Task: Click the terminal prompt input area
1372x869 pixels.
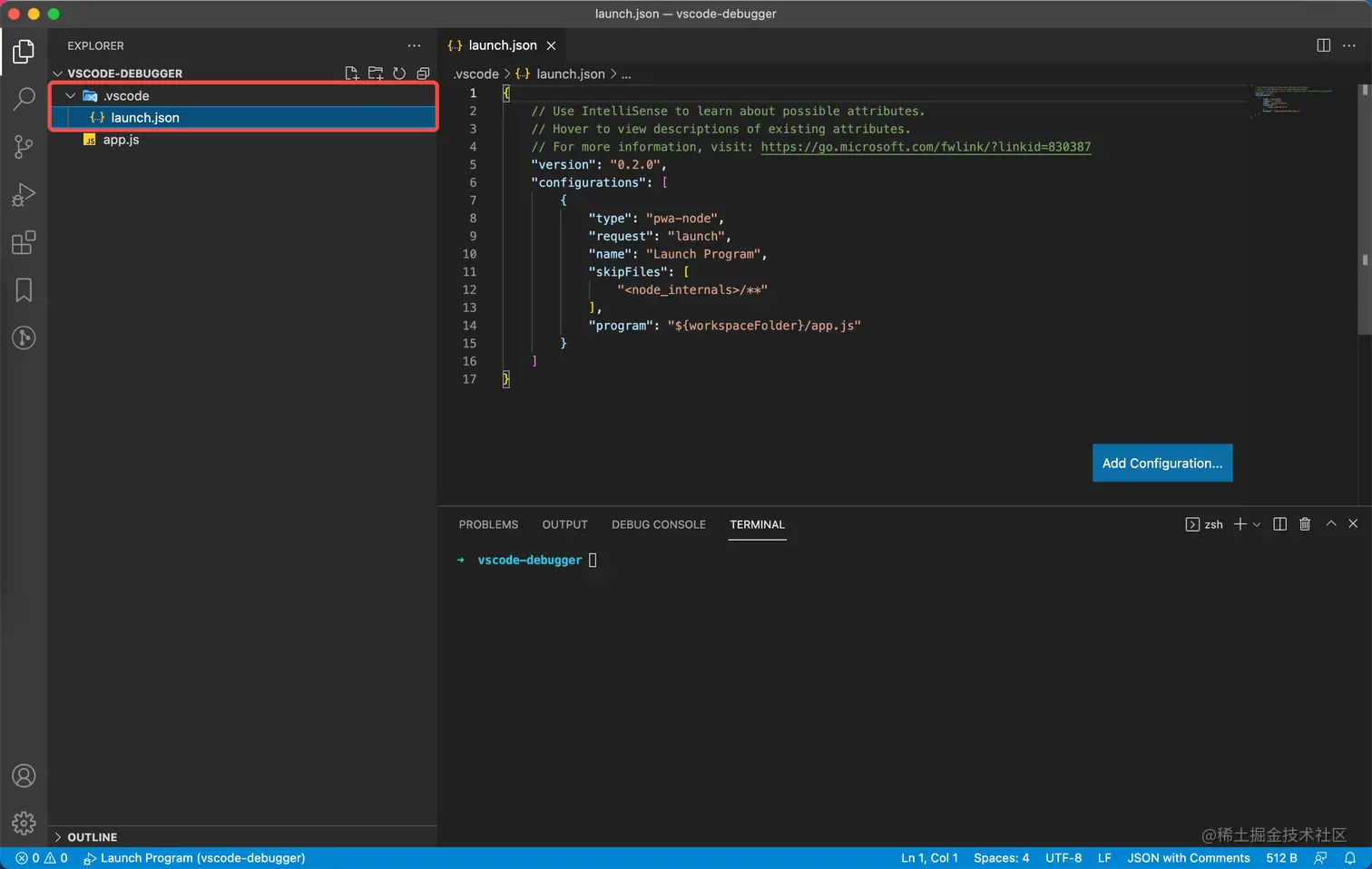Action: pyautogui.click(x=593, y=561)
